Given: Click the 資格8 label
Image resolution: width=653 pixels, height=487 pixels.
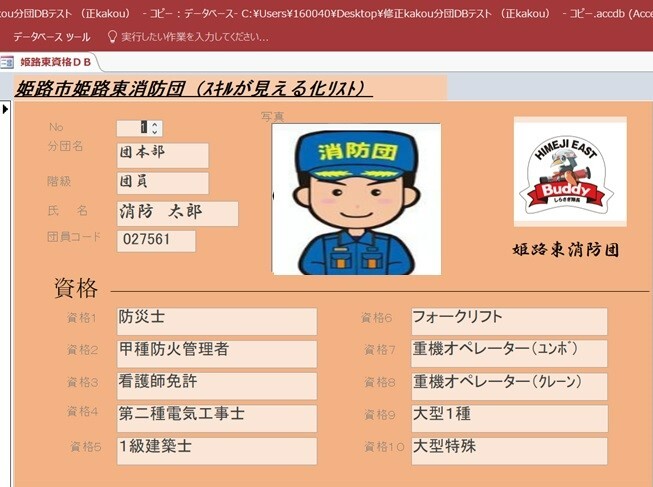Looking at the screenshot, I should [380, 382].
